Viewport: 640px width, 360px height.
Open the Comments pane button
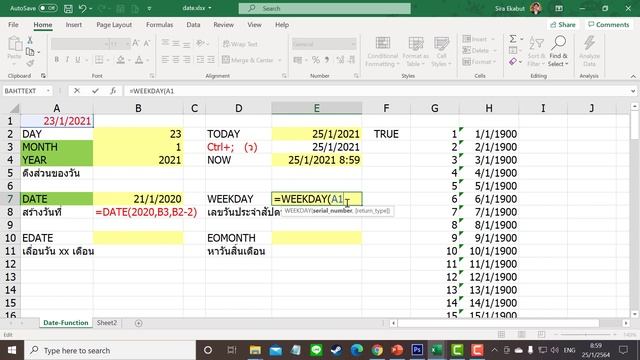click(x=608, y=24)
